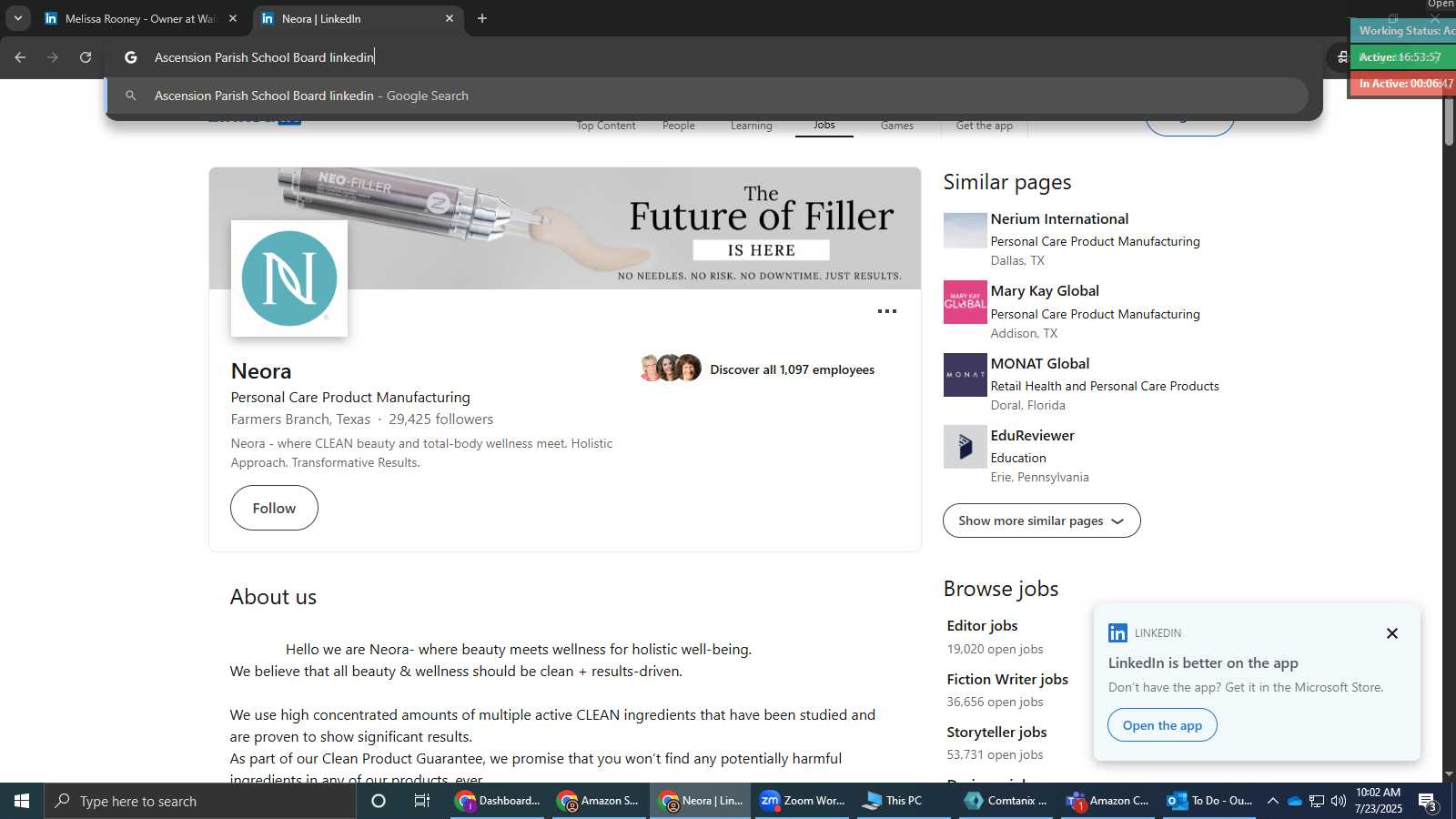Click the browser back arrow
This screenshot has height=819, width=1456.
click(x=20, y=57)
